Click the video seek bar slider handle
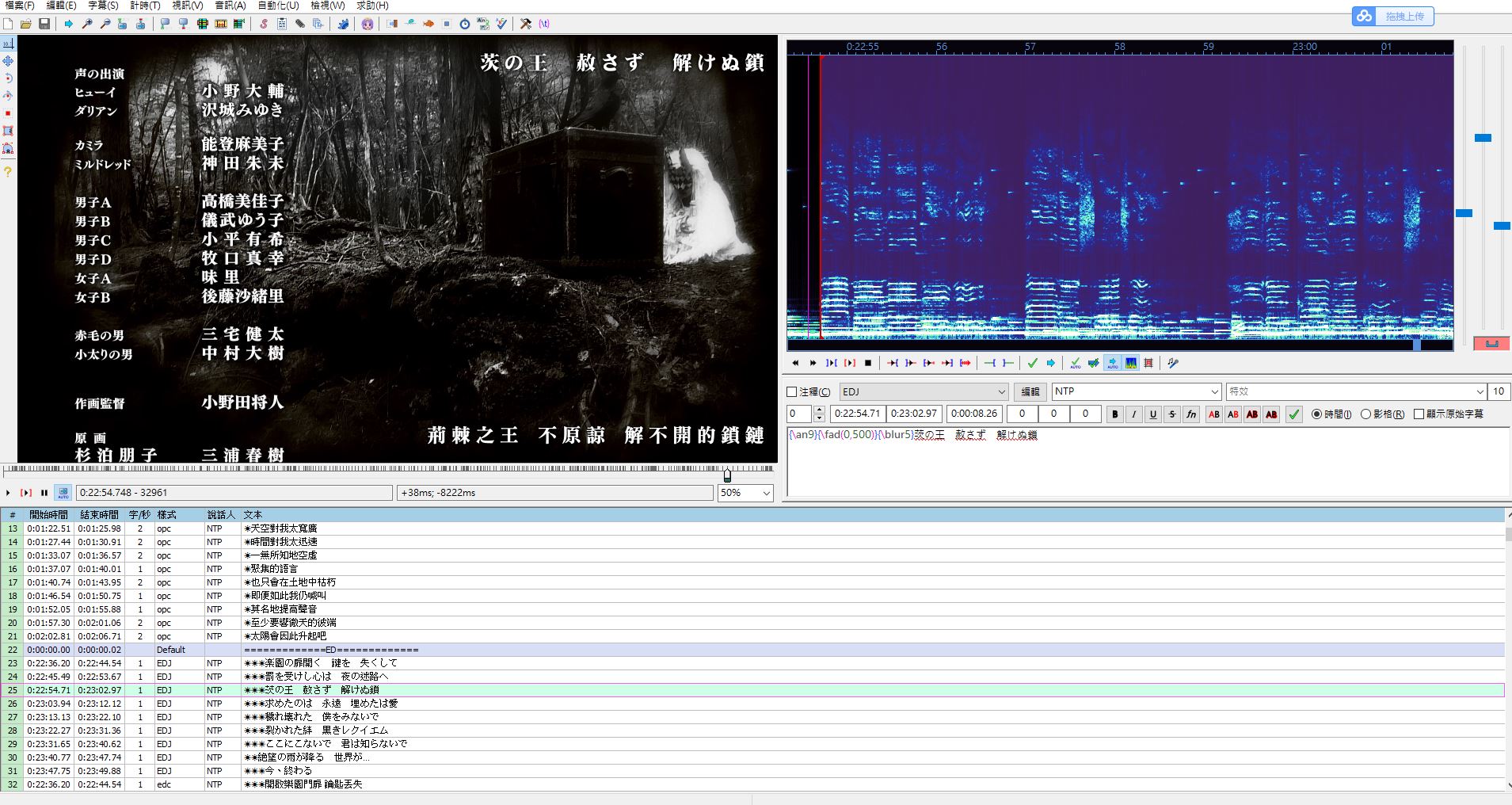This screenshot has height=805, width=1512. tap(727, 475)
